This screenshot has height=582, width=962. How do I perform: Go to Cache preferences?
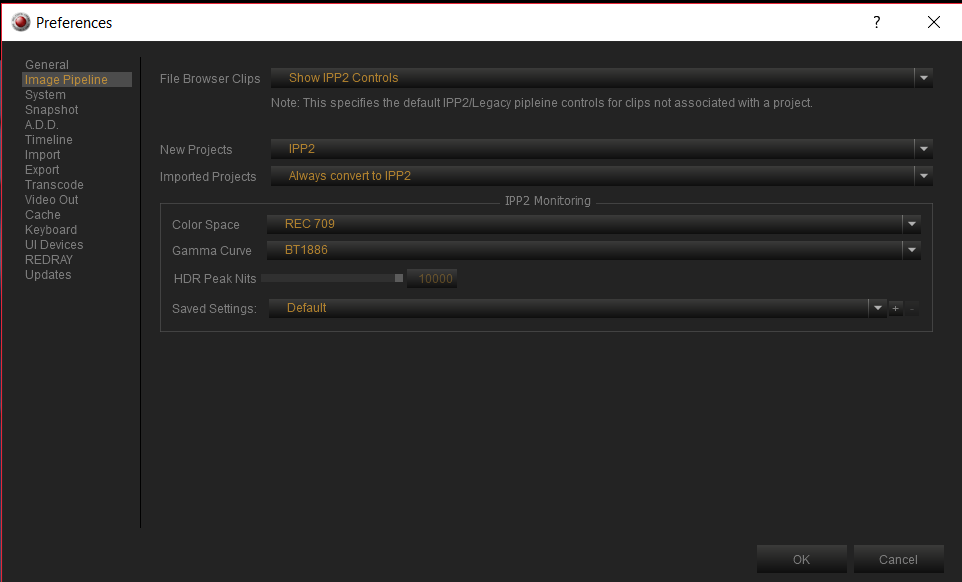point(42,215)
